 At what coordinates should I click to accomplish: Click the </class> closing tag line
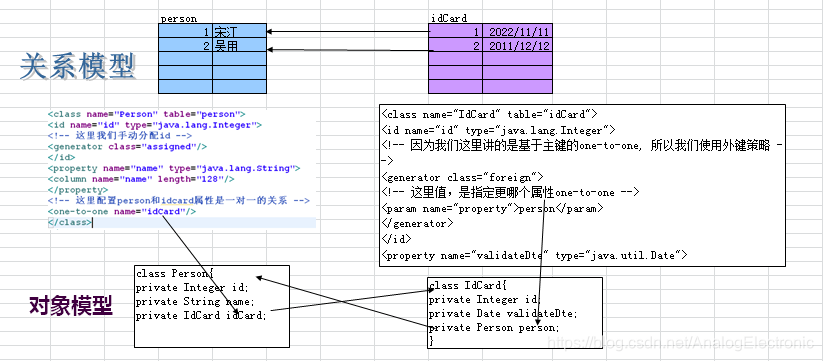coord(70,222)
